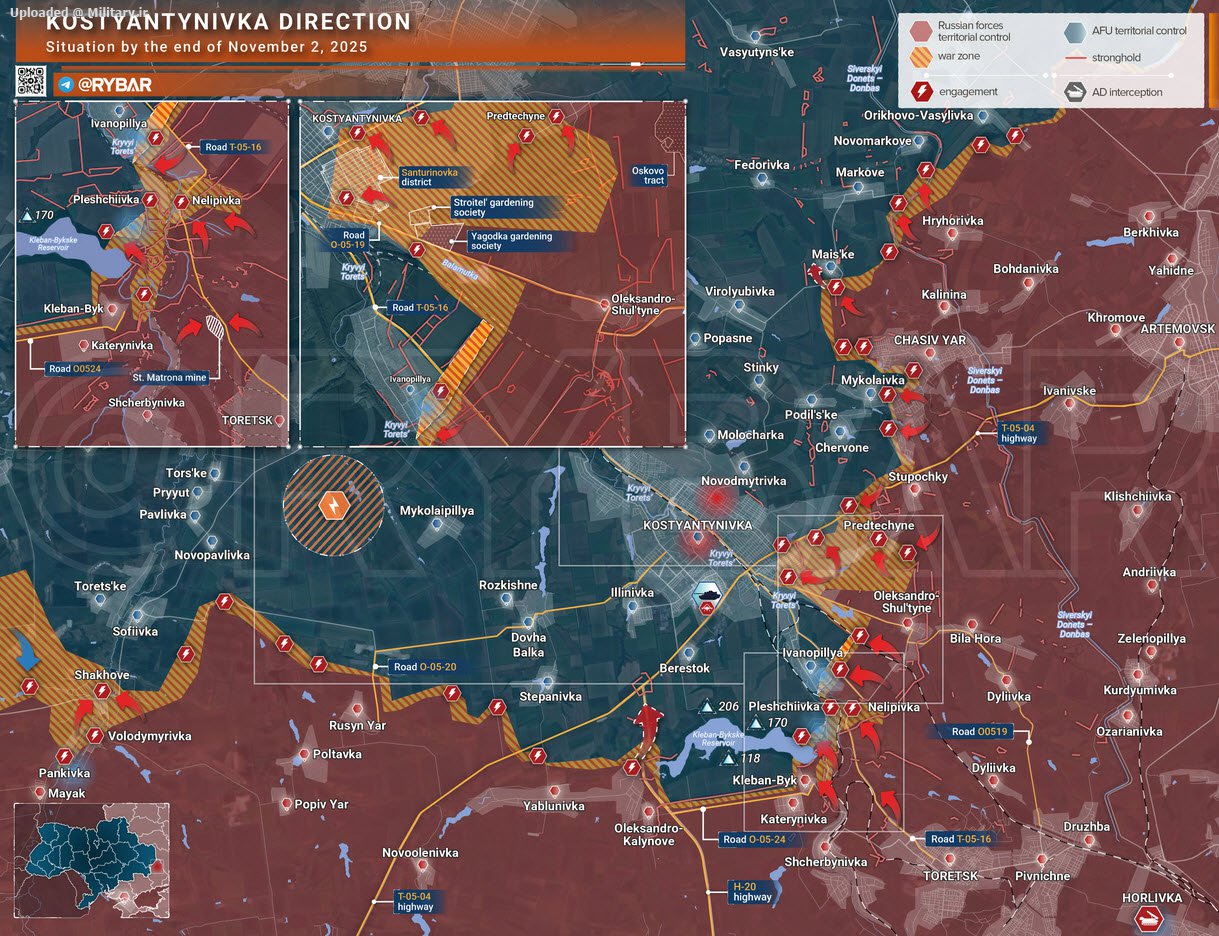
Task: Click the H-20 highway label
Action: coord(752,891)
